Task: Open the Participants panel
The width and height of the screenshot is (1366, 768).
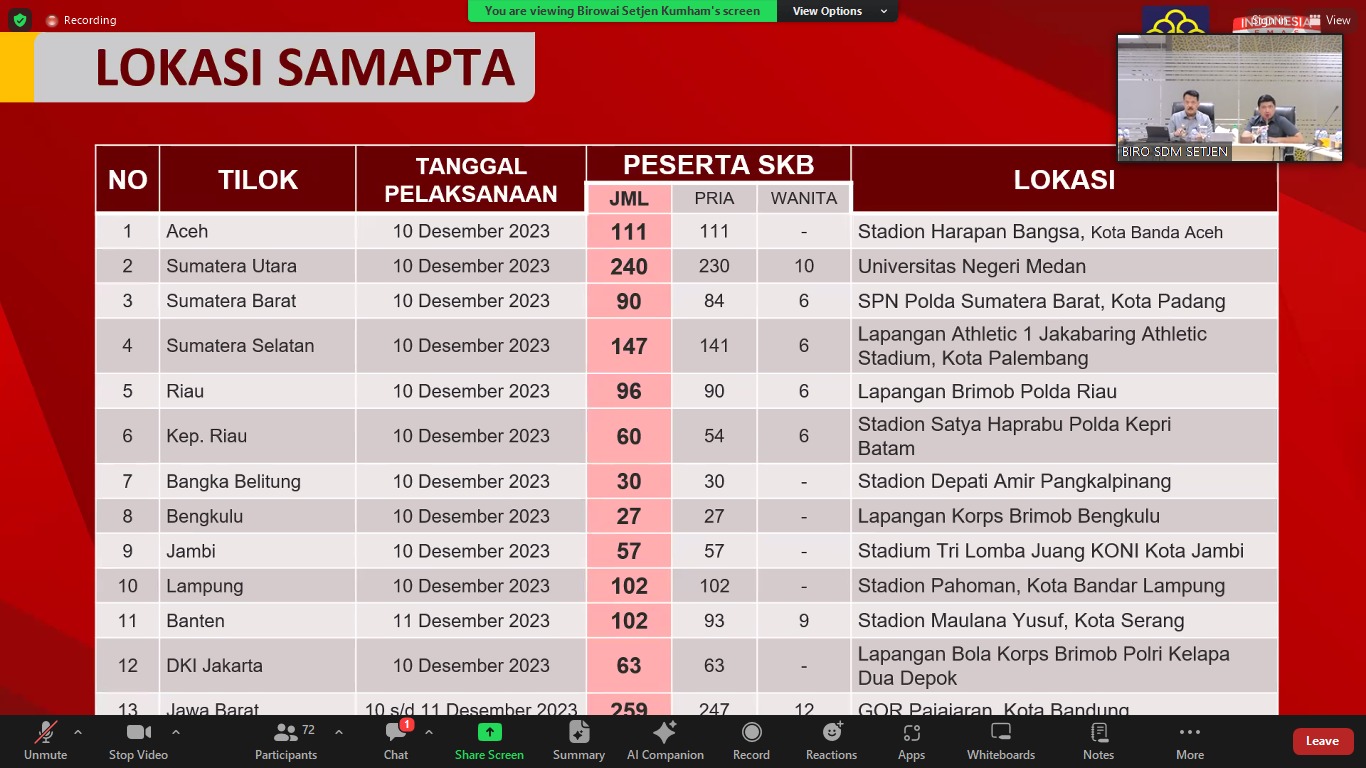Action: tap(286, 740)
